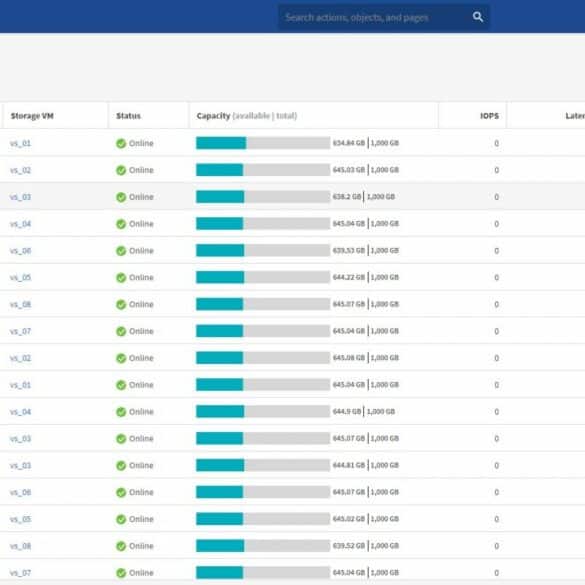585x585 pixels.
Task: Select the text '645.03 GB | 1,000 GB'
Action: click(366, 170)
